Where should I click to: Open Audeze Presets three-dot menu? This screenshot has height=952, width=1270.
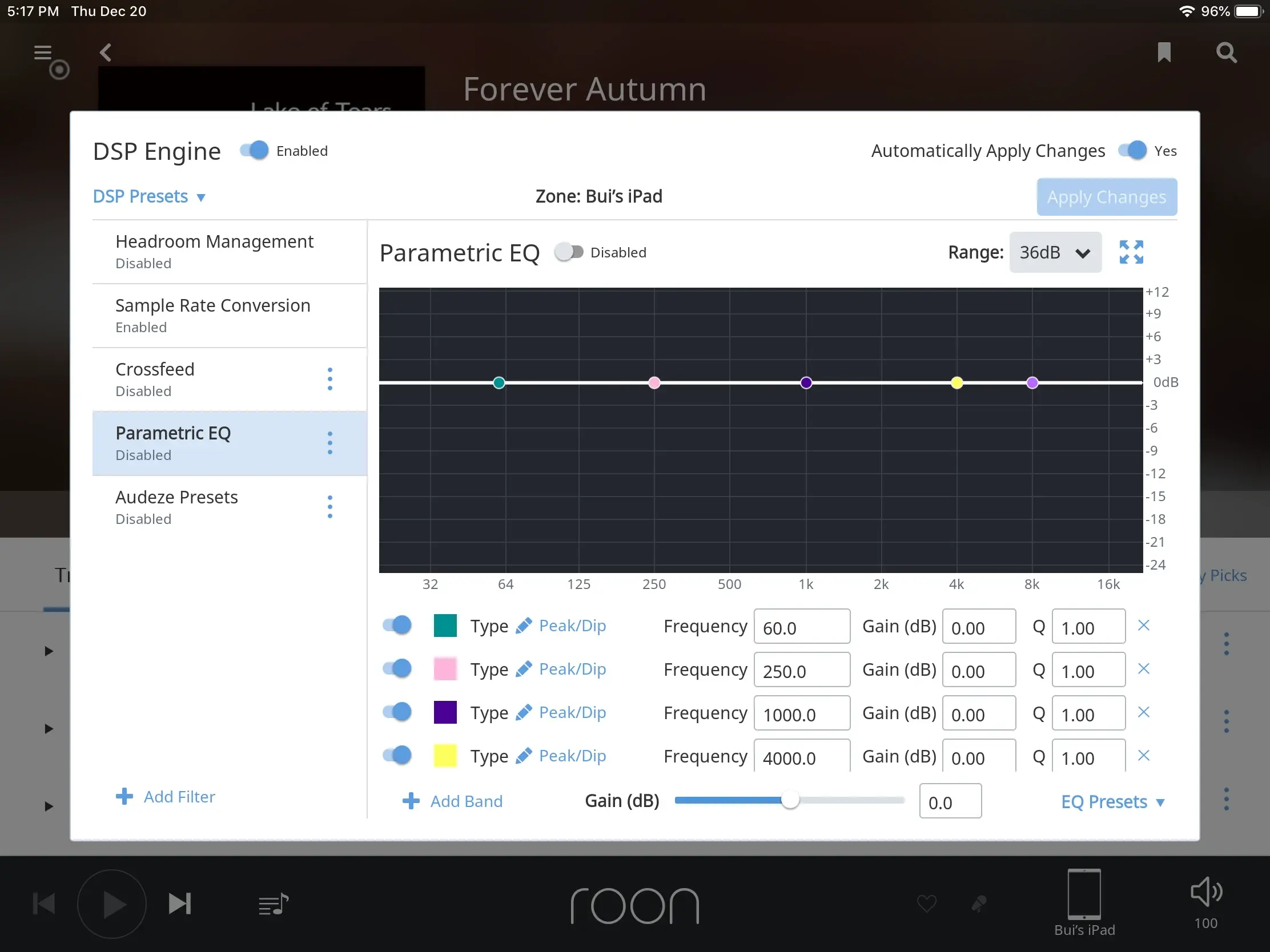[x=329, y=507]
